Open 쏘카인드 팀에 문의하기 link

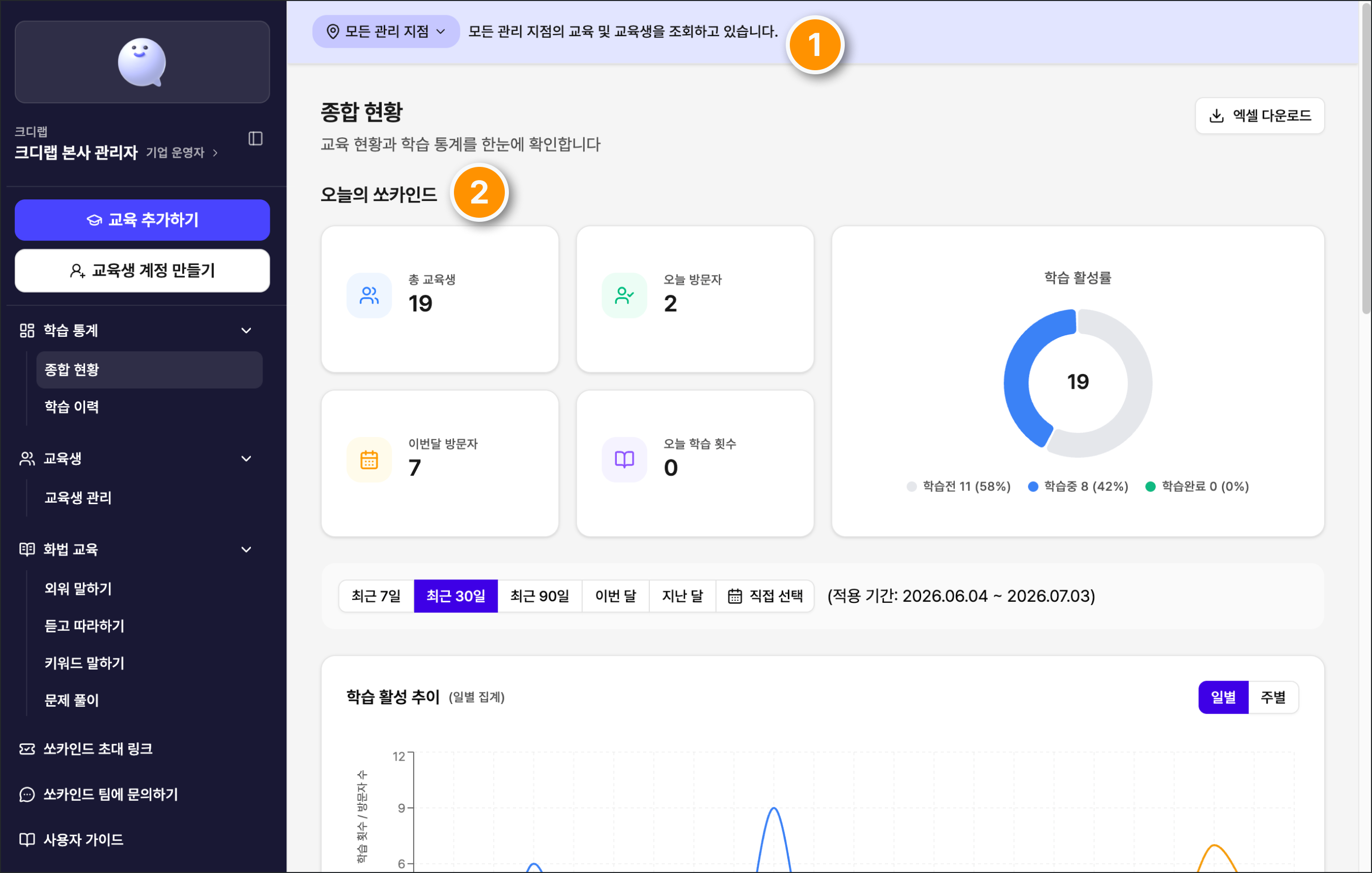(99, 794)
